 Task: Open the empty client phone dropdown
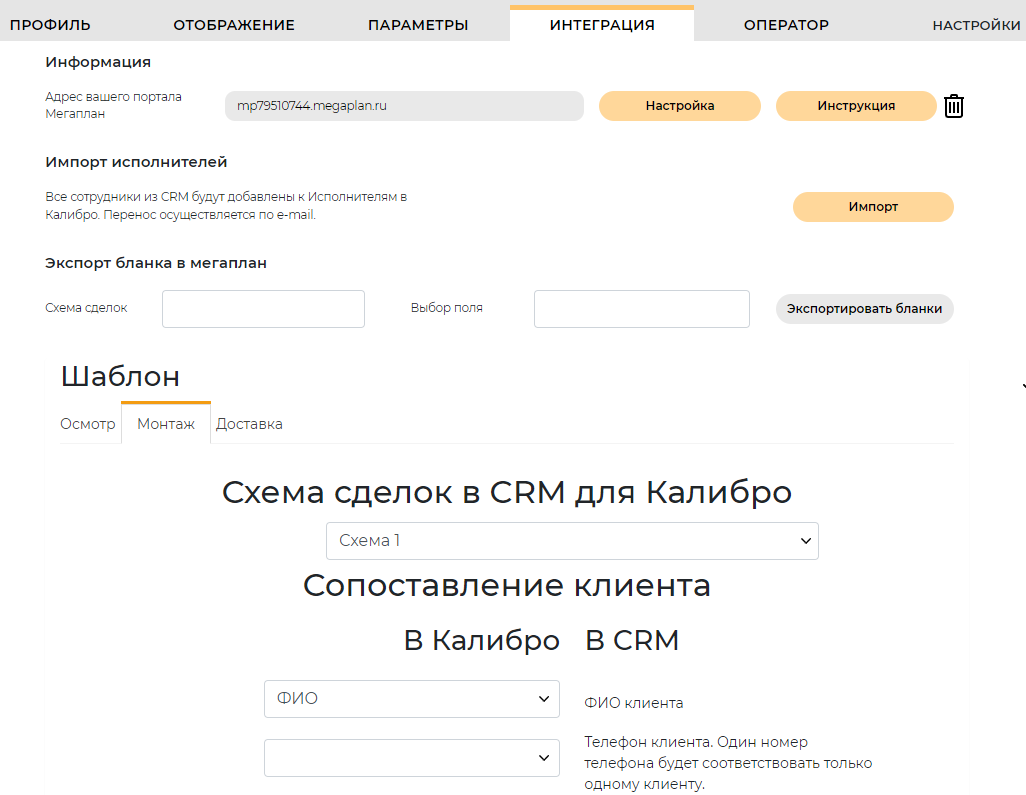click(x=412, y=758)
